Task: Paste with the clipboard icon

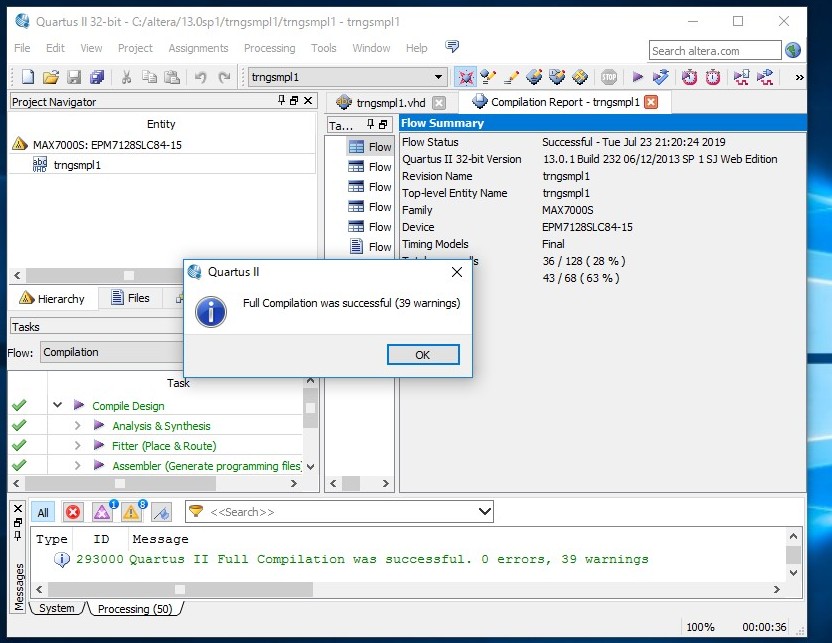Action: [172, 77]
